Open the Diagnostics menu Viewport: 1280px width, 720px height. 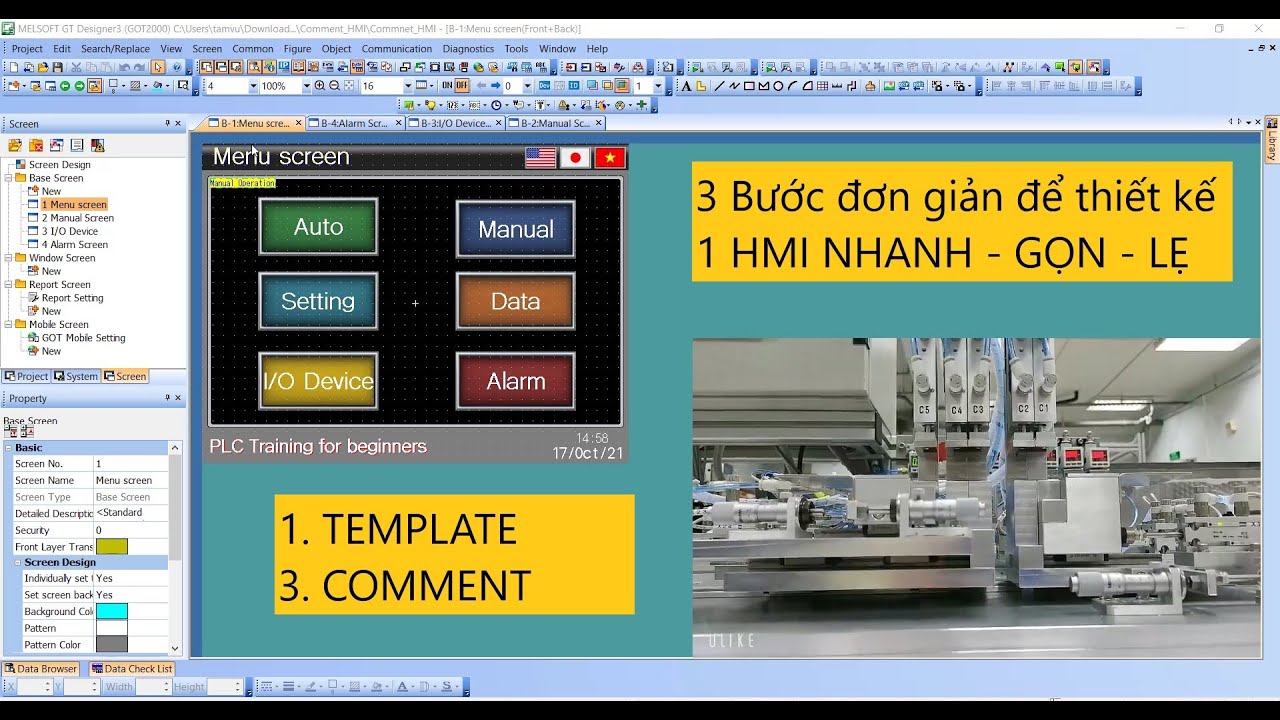[x=468, y=48]
